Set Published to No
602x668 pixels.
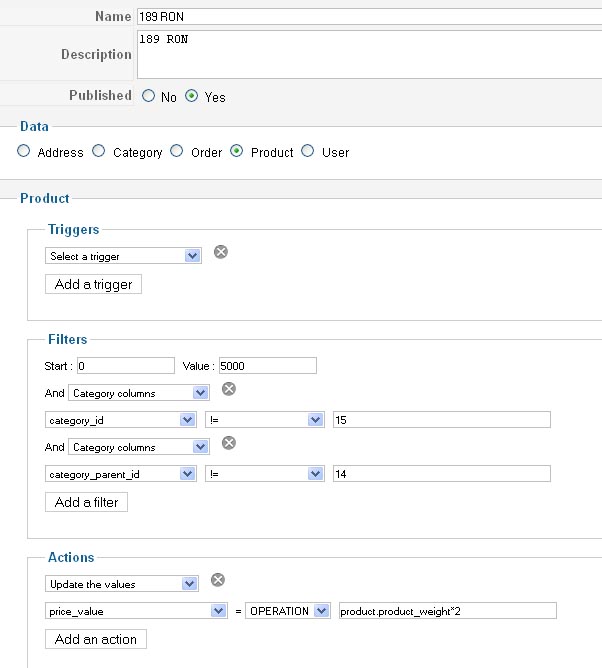[x=149, y=97]
